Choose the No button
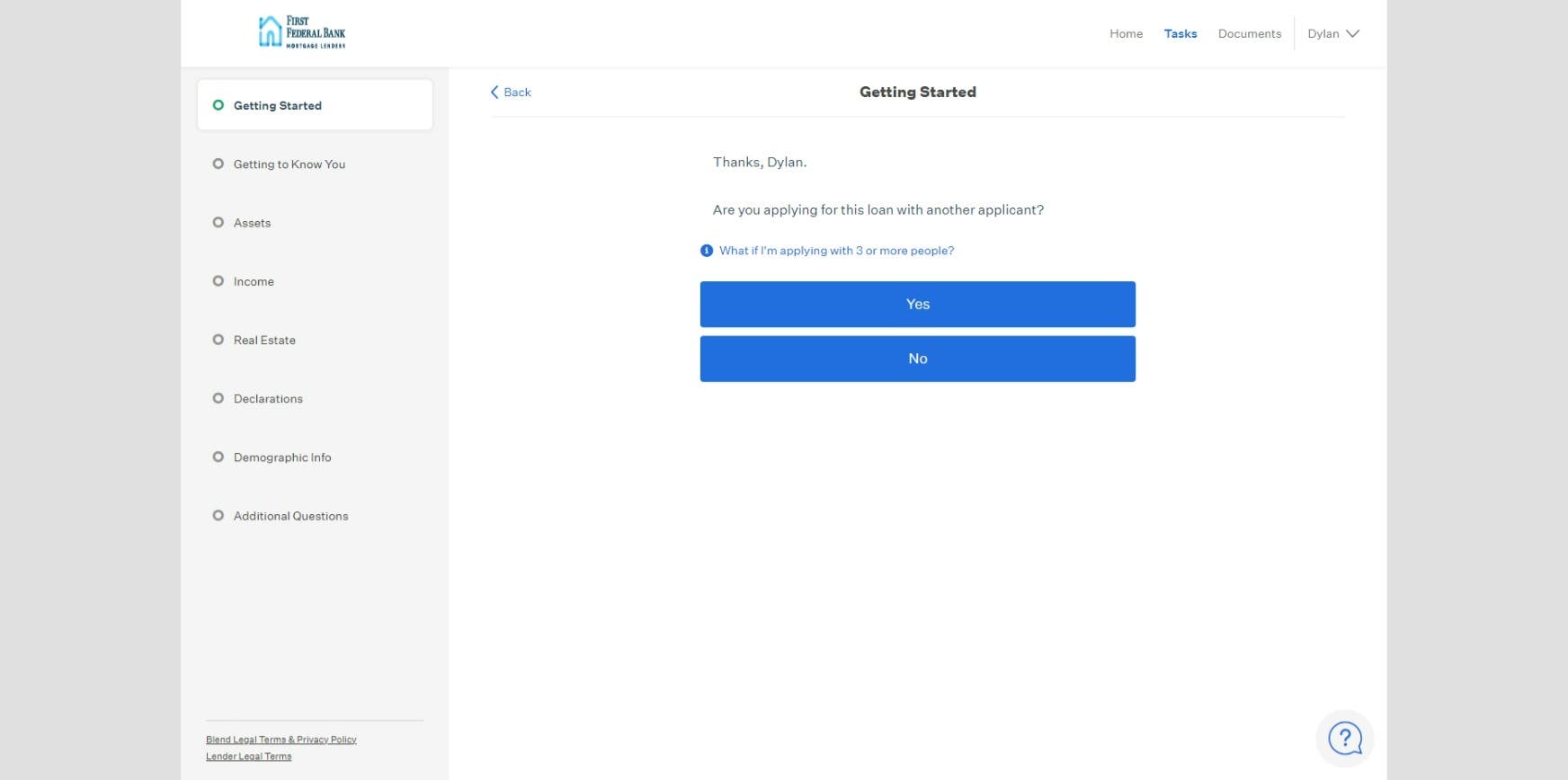 [917, 359]
